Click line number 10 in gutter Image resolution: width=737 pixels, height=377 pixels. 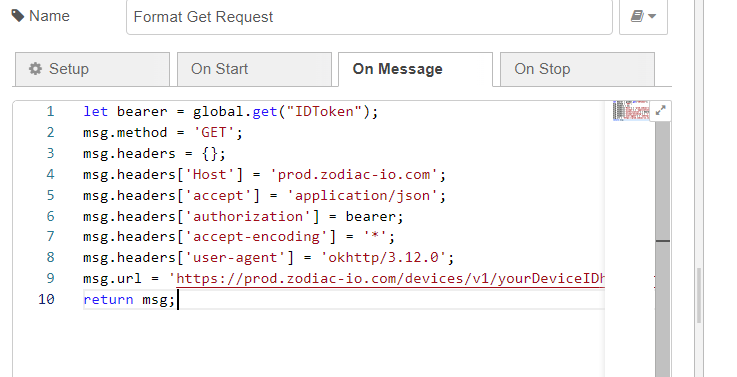(46, 299)
